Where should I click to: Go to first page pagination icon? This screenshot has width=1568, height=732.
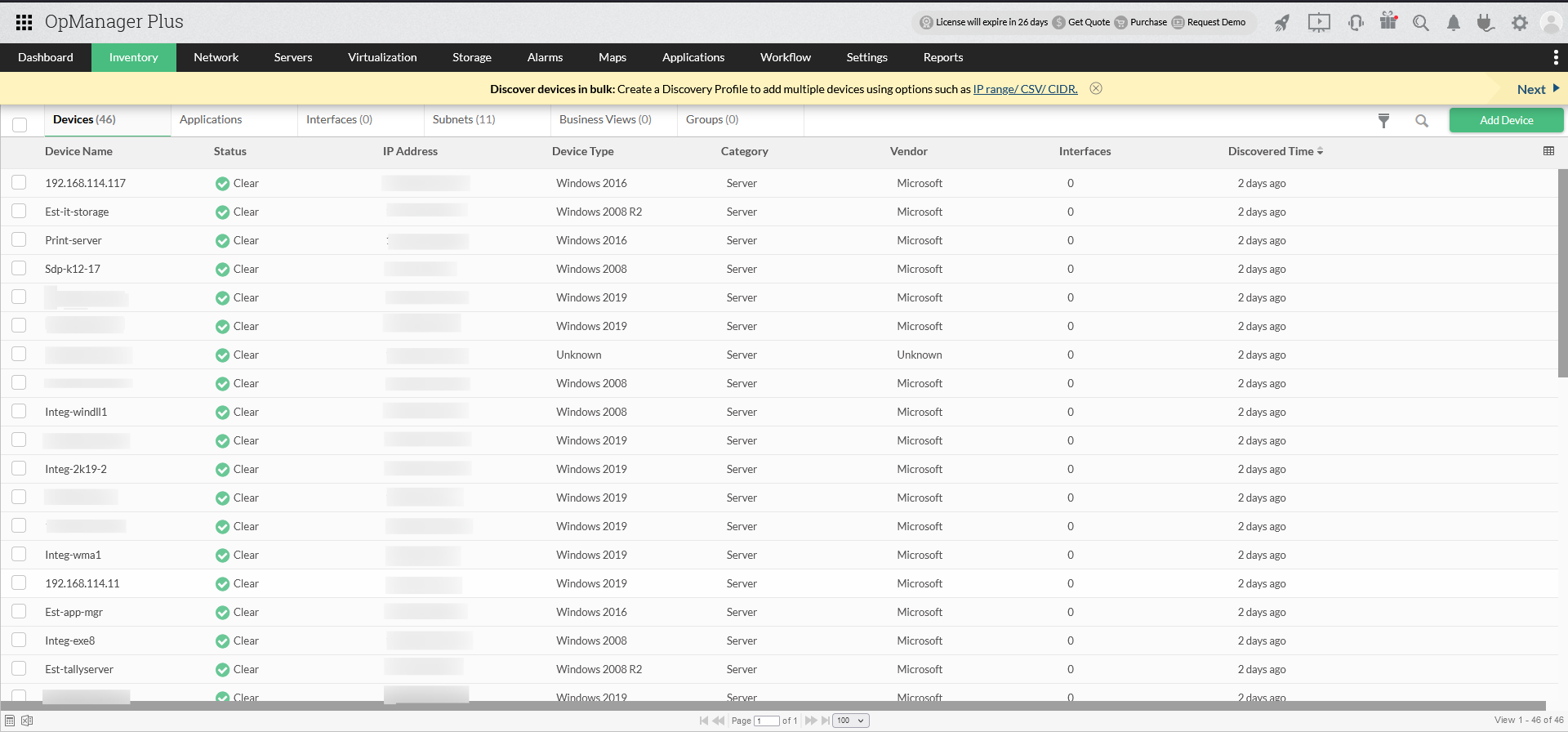tap(704, 721)
